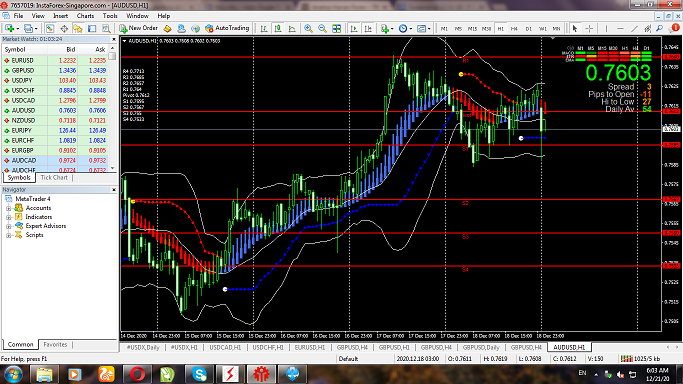Open the Tools menu
Screen dimensions: 683x384
tap(110, 16)
